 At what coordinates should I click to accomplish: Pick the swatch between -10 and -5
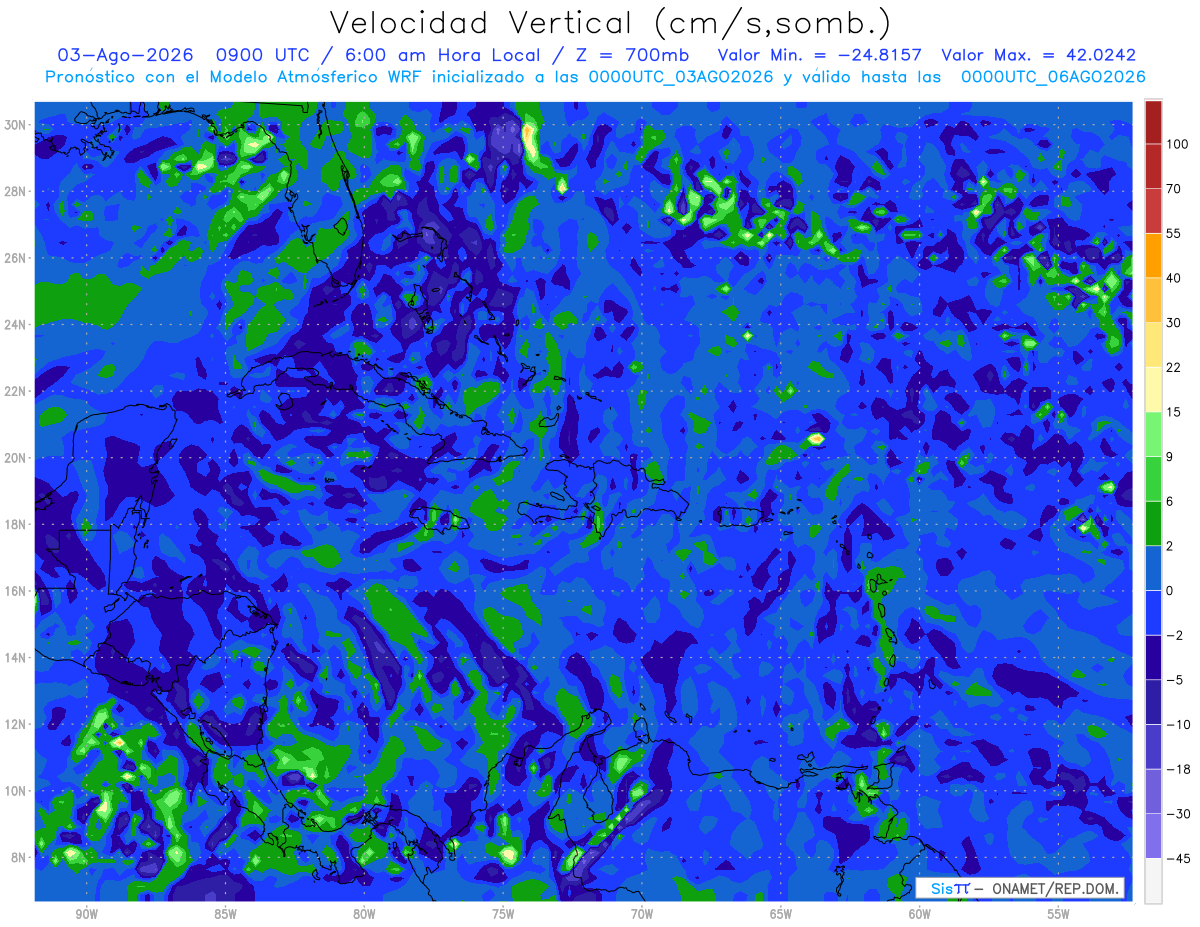(1153, 701)
